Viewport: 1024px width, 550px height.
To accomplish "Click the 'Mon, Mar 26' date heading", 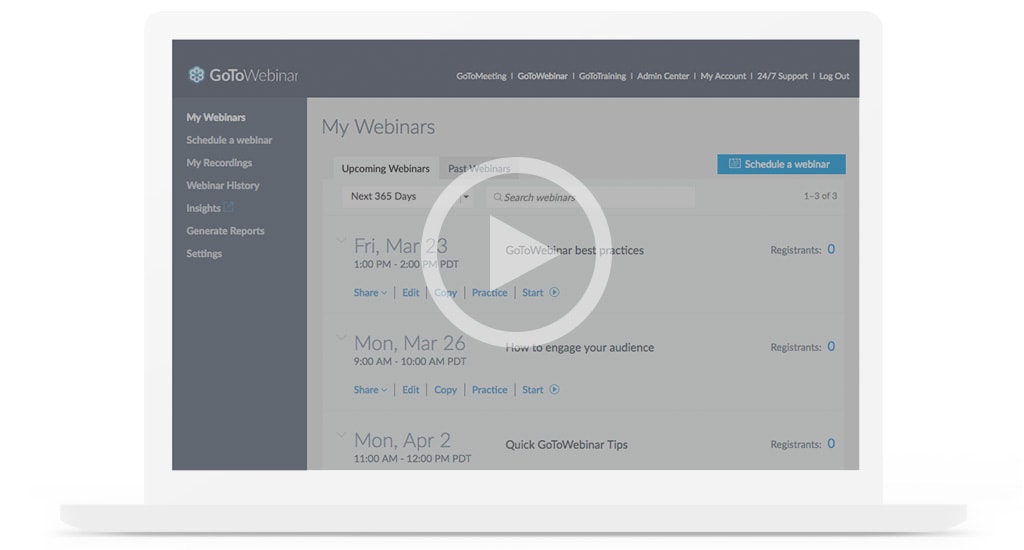I will tap(409, 343).
